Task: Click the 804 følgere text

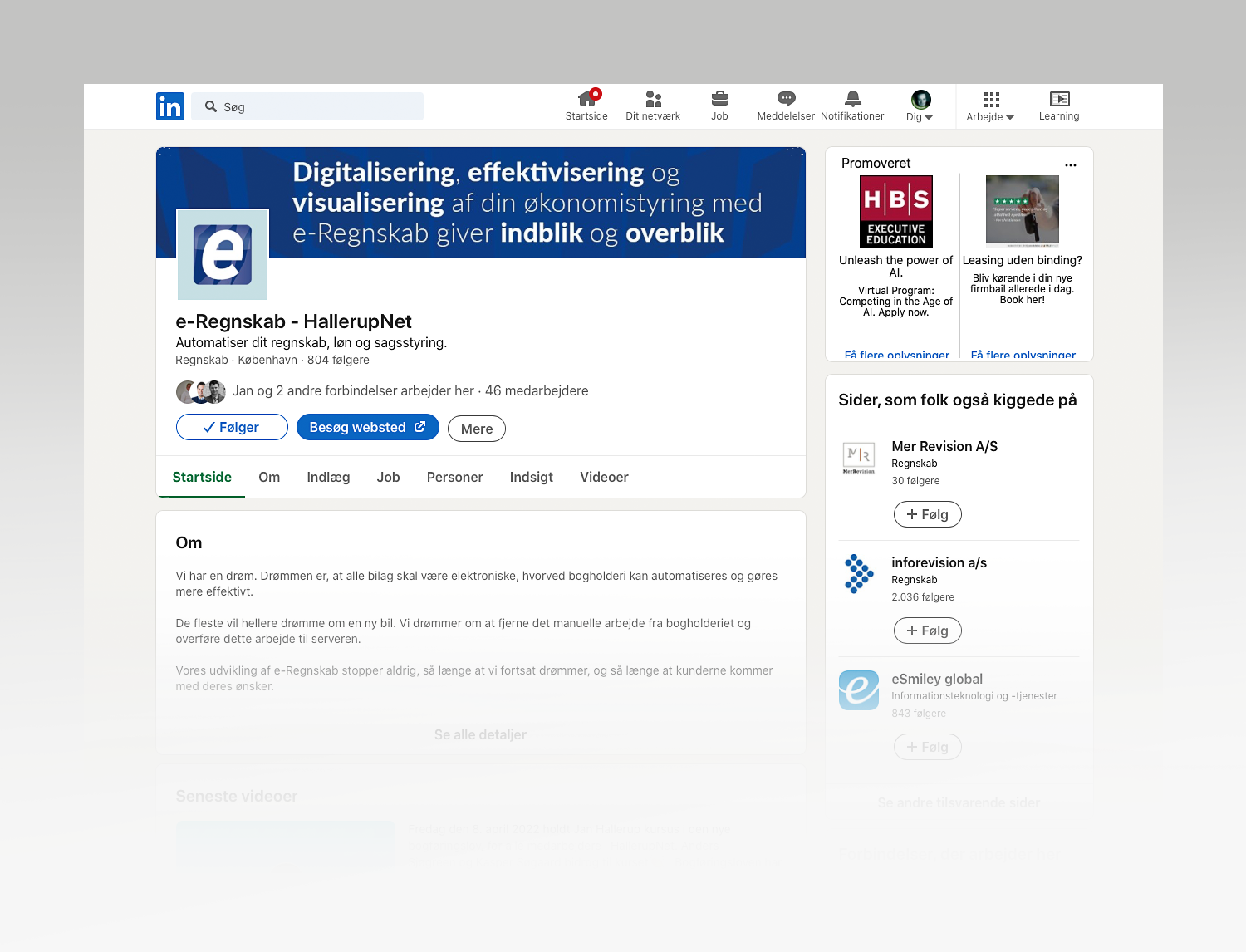Action: click(338, 360)
